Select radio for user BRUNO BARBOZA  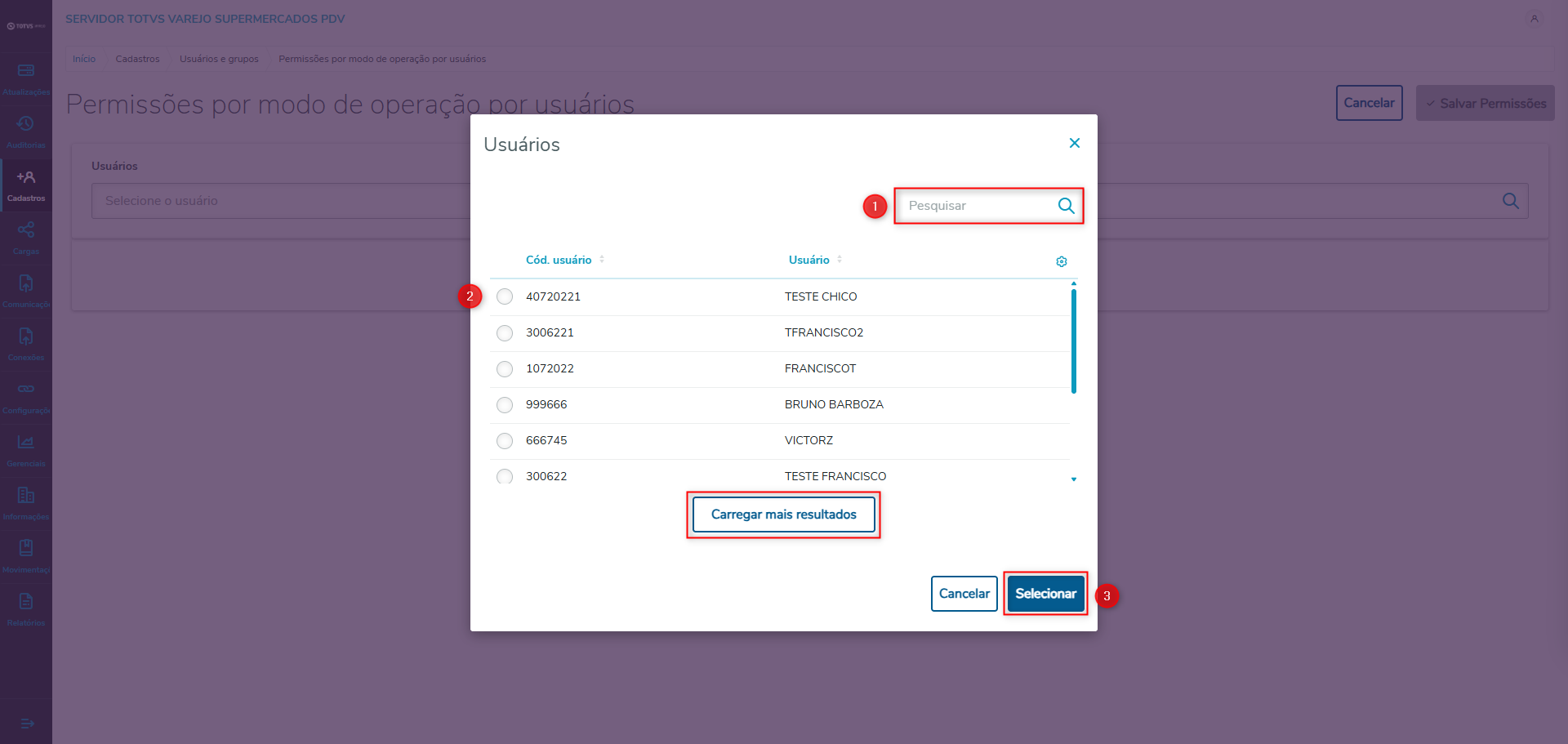[505, 404]
